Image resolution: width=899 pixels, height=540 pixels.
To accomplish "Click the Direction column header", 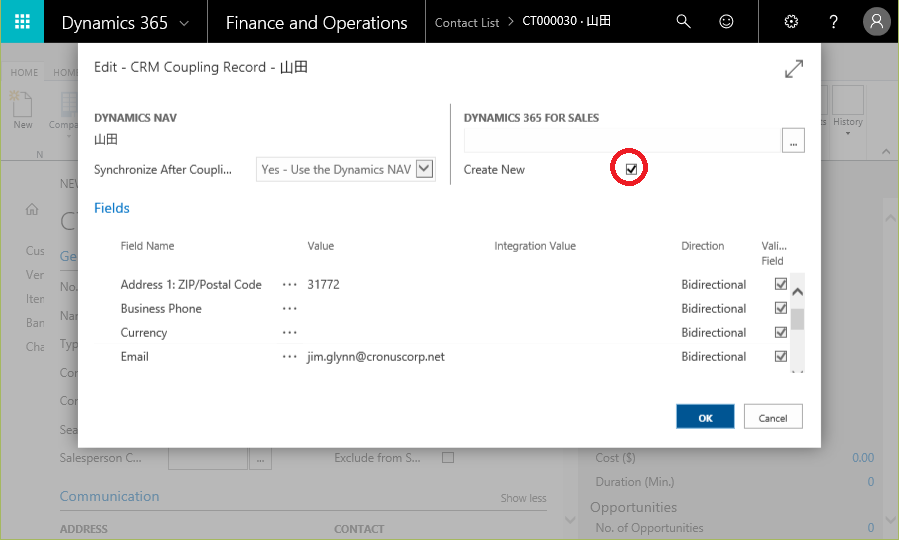I will tap(702, 246).
